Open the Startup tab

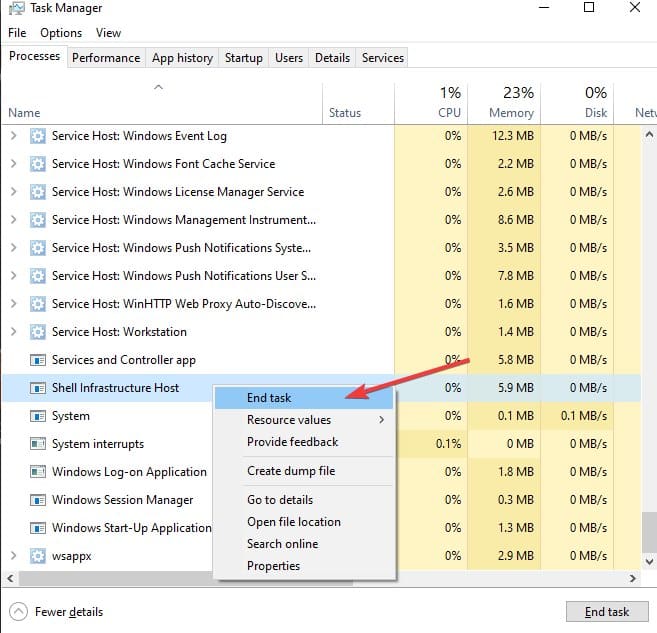pos(244,58)
